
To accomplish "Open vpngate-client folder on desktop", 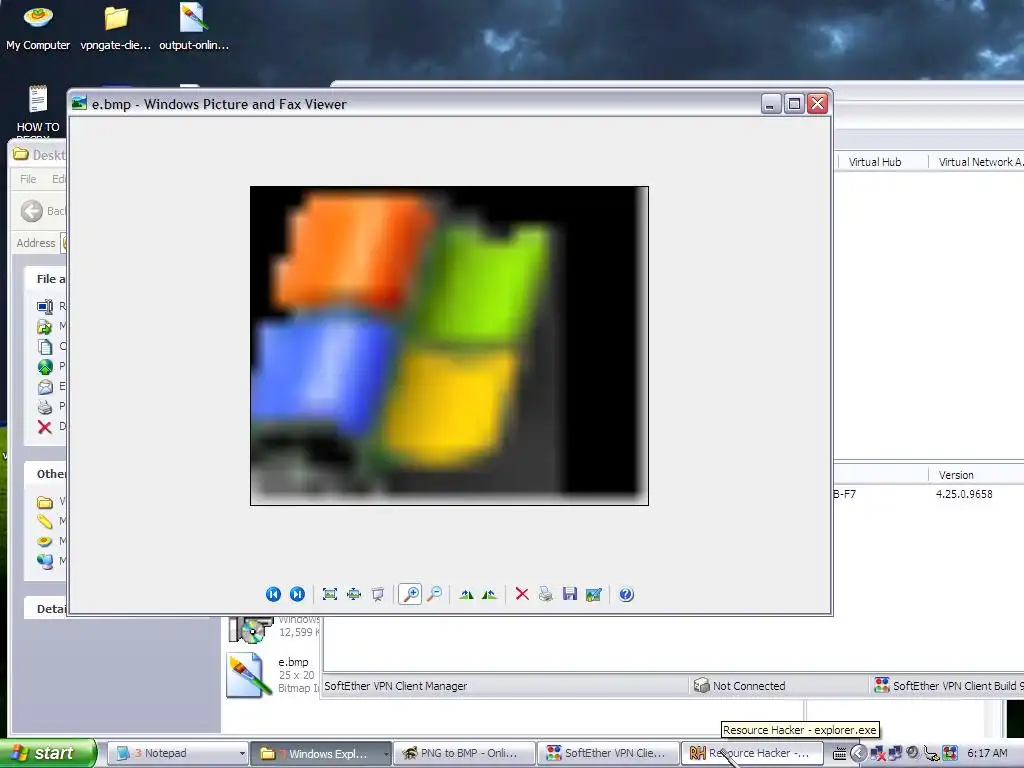I will pos(116,27).
